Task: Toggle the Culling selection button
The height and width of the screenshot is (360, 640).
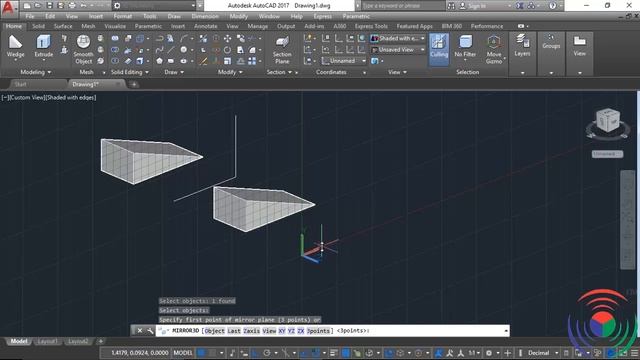Action: point(439,49)
